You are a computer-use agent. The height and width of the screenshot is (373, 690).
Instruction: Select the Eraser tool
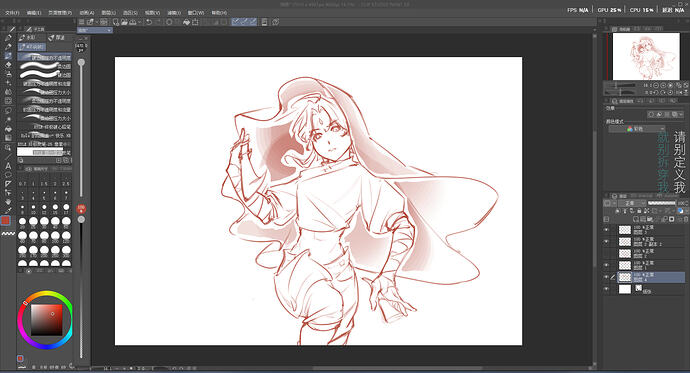point(8,65)
